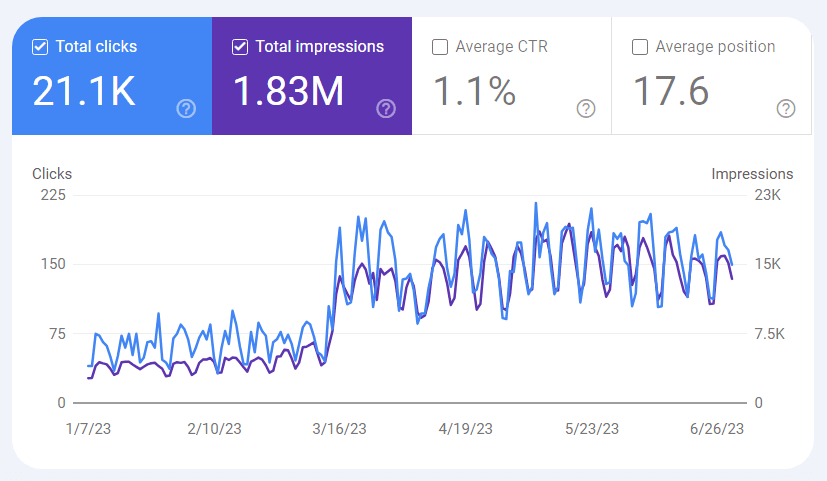Uncheck the Total clicks checkbox

40,47
